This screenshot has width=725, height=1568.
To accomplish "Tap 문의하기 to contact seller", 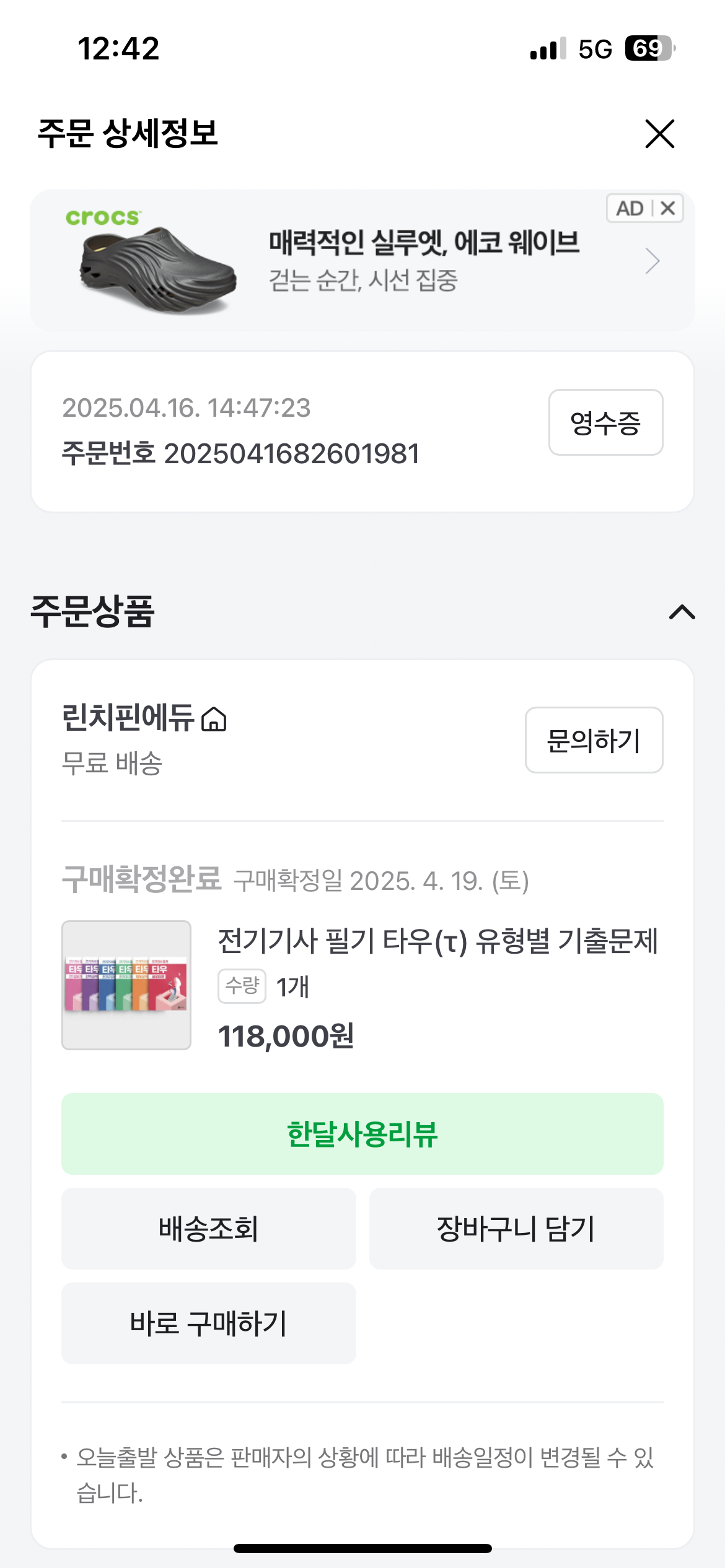I will pos(594,741).
